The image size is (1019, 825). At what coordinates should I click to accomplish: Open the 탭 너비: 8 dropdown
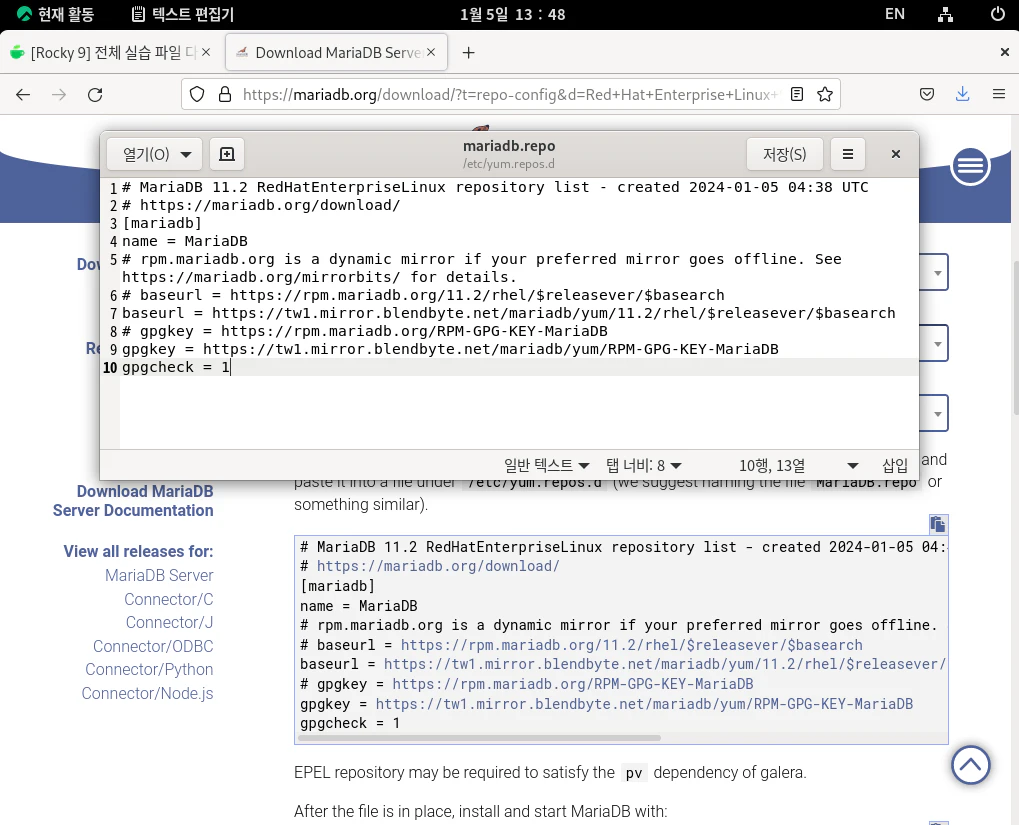pos(643,465)
